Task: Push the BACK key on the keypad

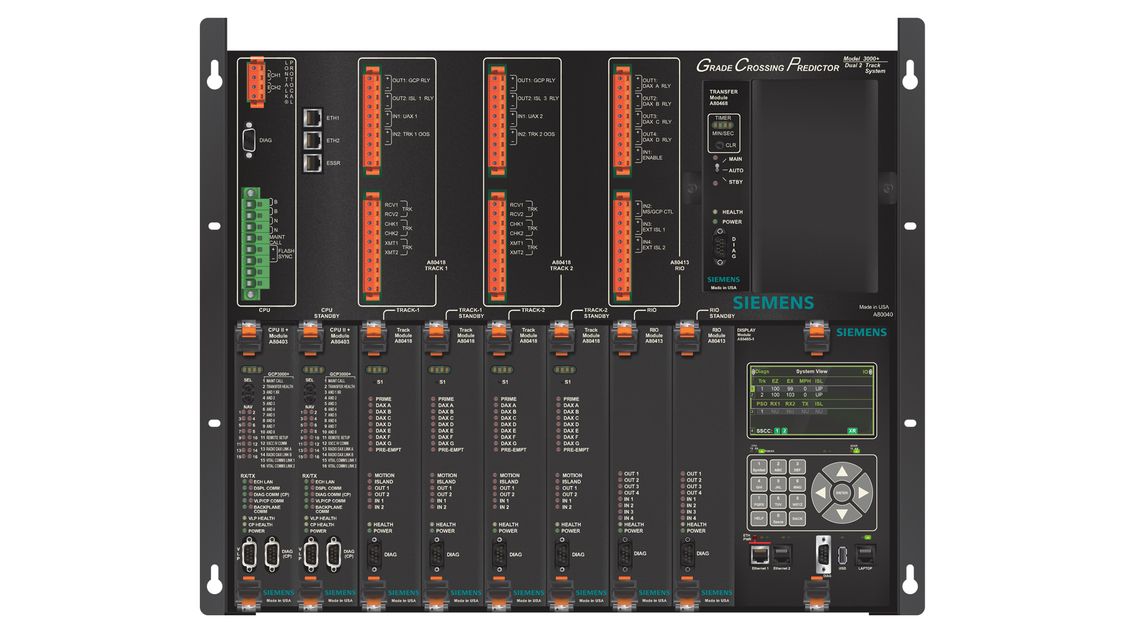Action: coord(797,518)
